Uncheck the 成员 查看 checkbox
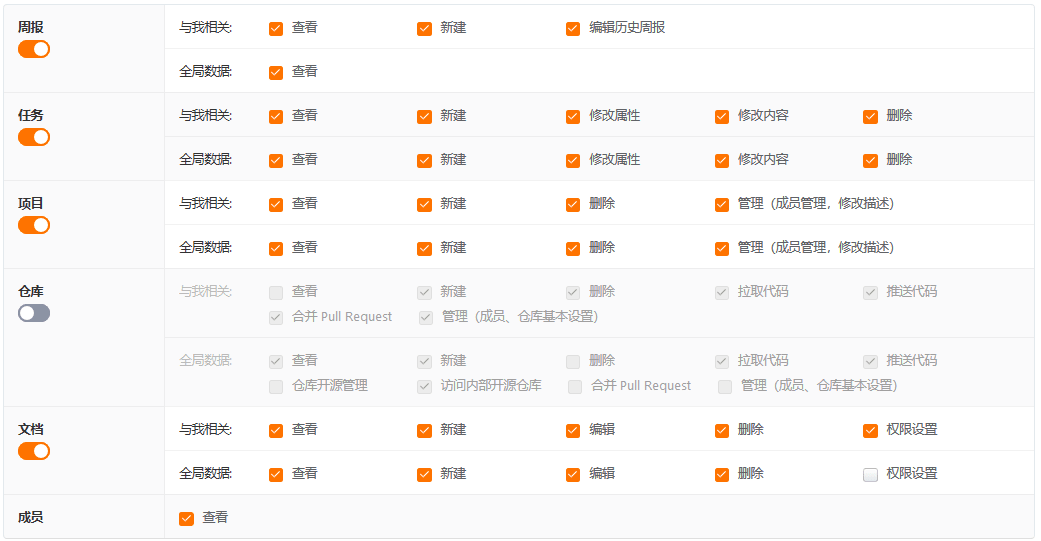Image resolution: width=1041 pixels, height=541 pixels. (186, 518)
